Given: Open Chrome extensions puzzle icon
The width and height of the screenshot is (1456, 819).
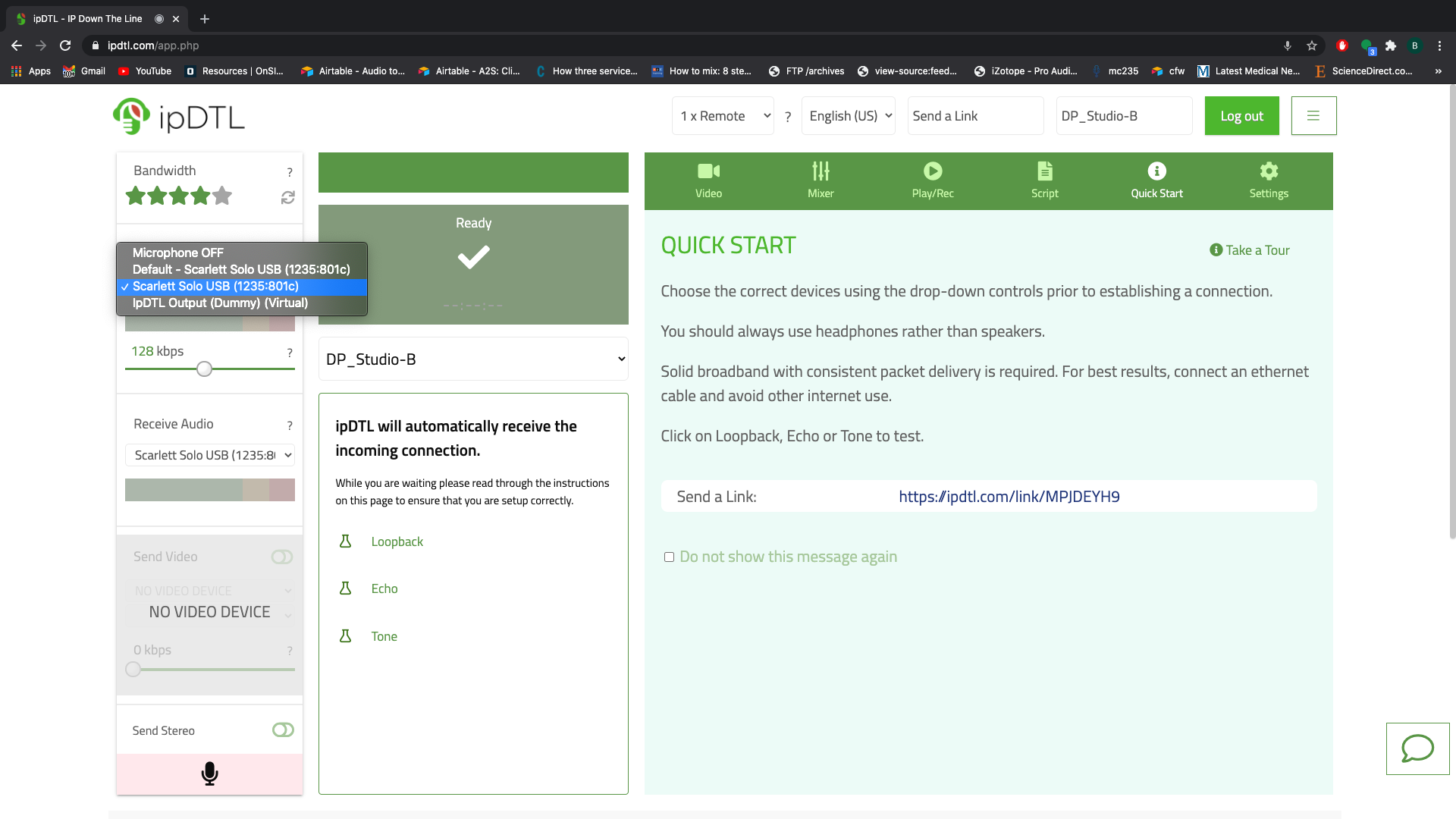Looking at the screenshot, I should coord(1391,45).
